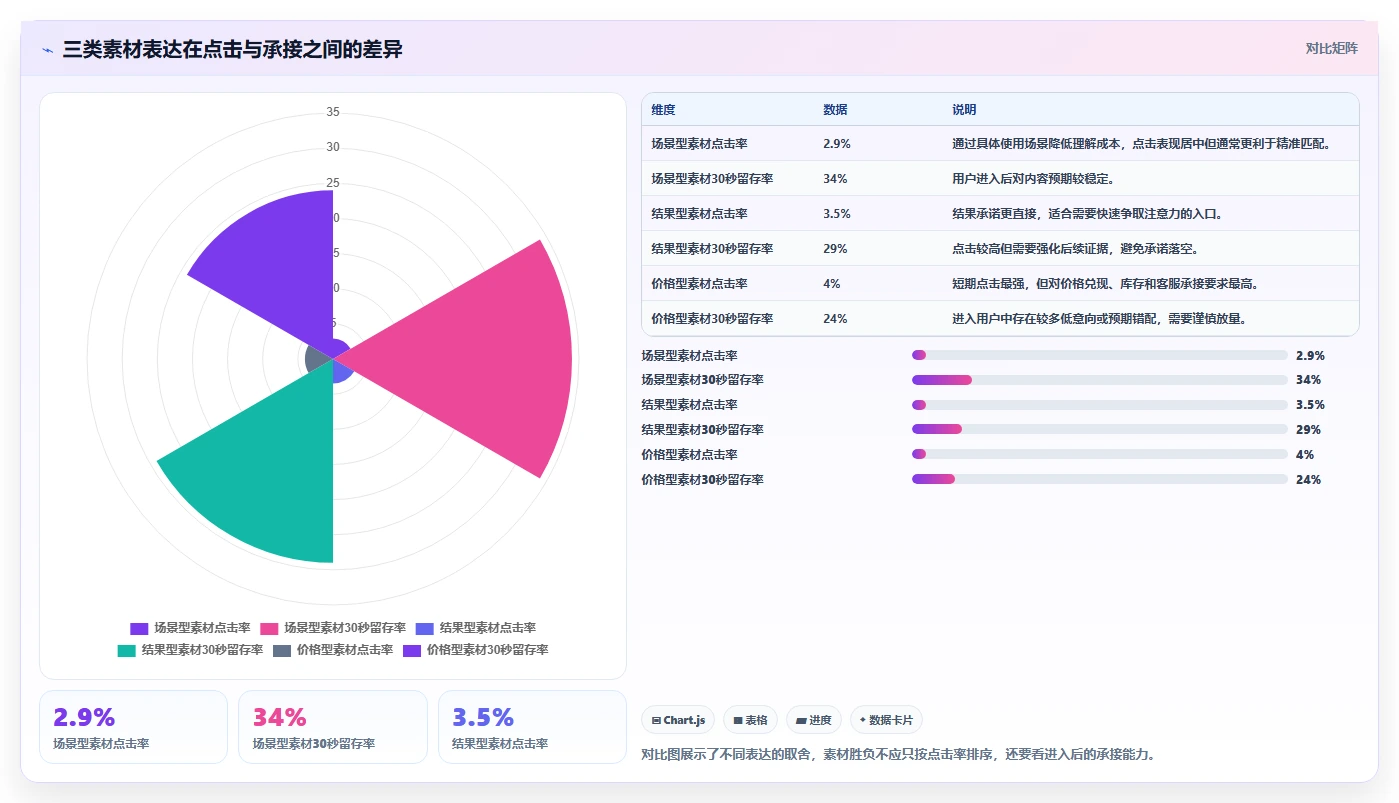Click the footer note about 承接能力

[898, 755]
